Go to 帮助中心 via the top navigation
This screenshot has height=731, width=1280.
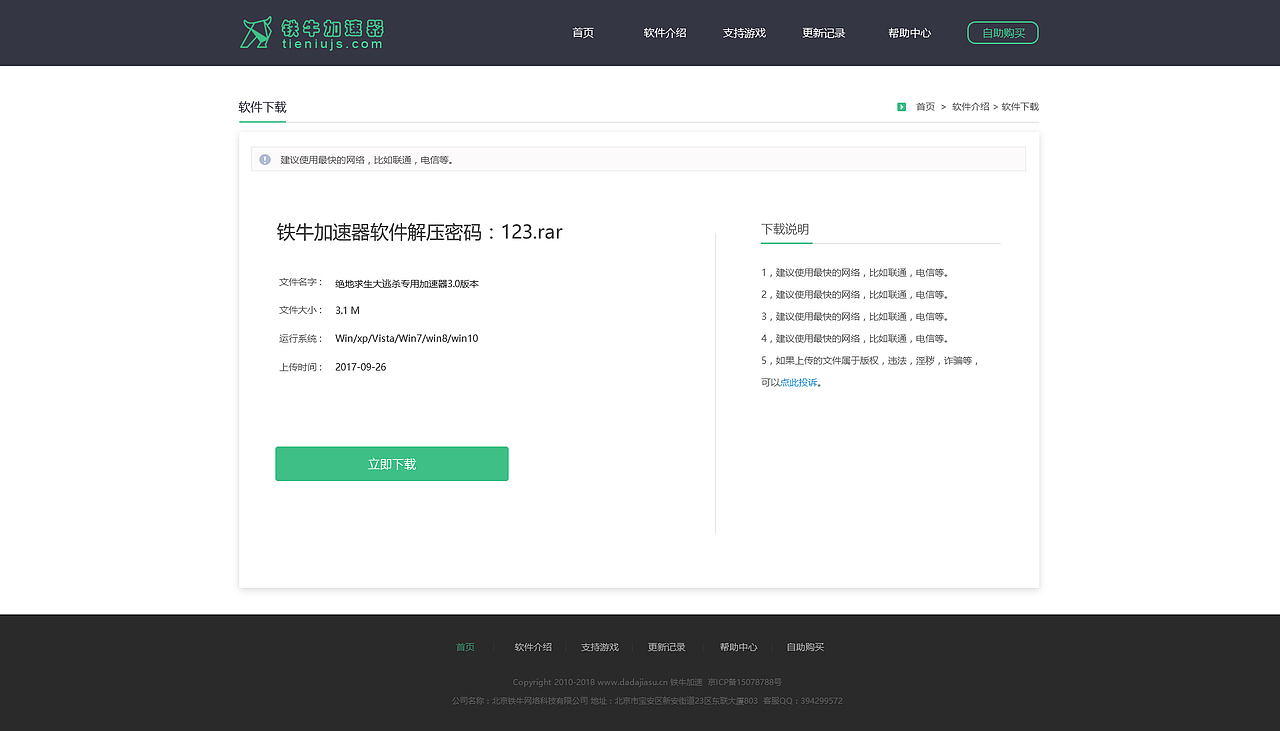pos(910,32)
